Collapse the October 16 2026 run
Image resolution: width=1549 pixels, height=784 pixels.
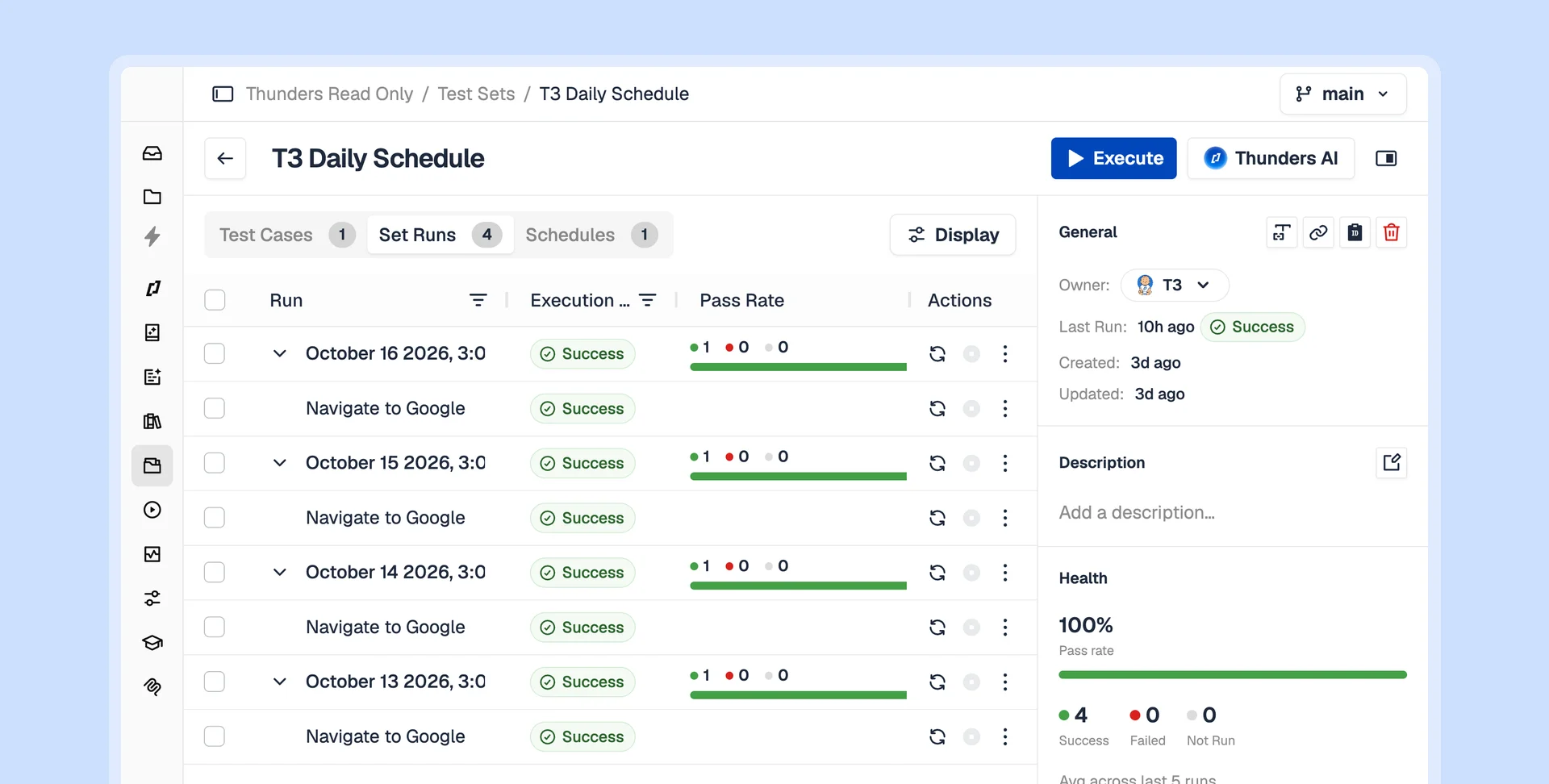coord(279,353)
